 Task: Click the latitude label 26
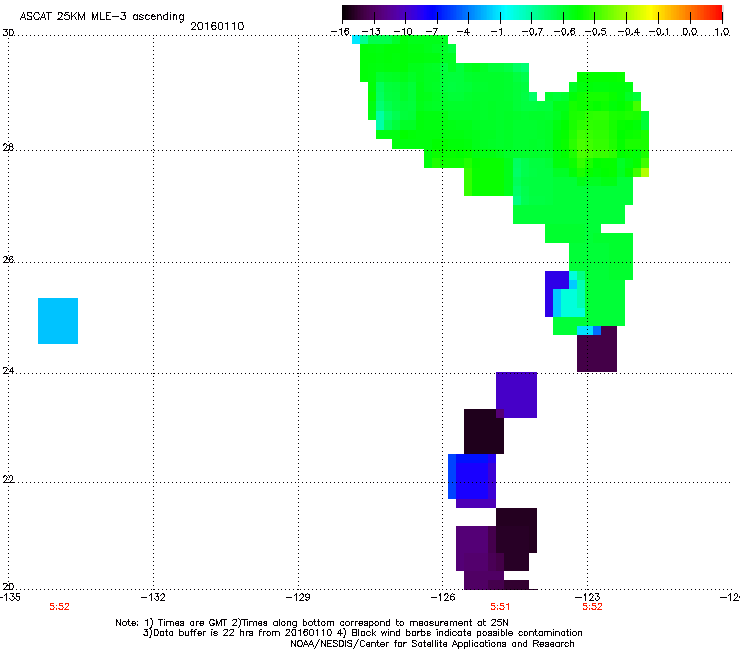(8, 259)
